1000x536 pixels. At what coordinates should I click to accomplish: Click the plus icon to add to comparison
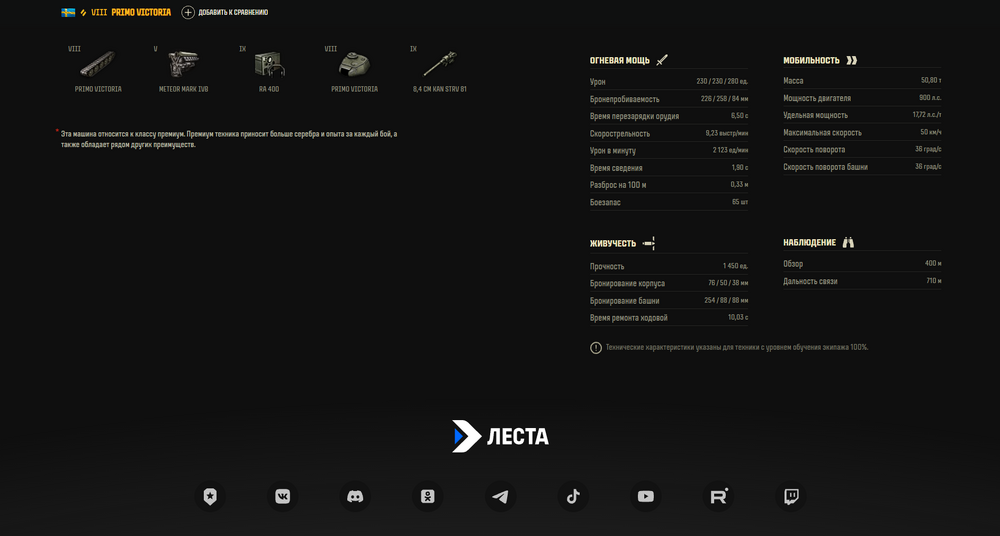188,12
